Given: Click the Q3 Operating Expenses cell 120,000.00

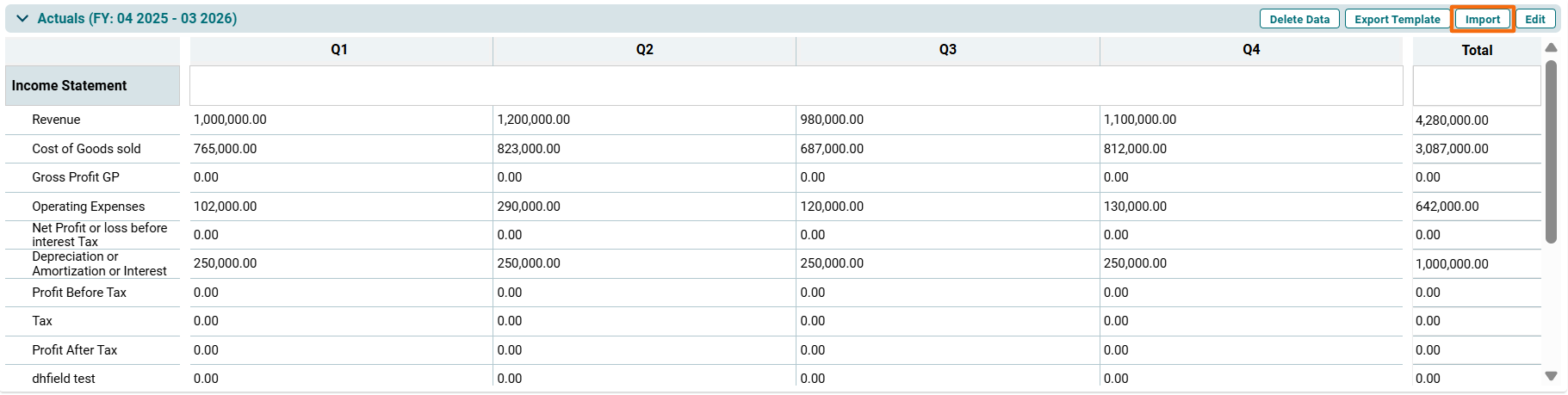Looking at the screenshot, I should 832,207.
